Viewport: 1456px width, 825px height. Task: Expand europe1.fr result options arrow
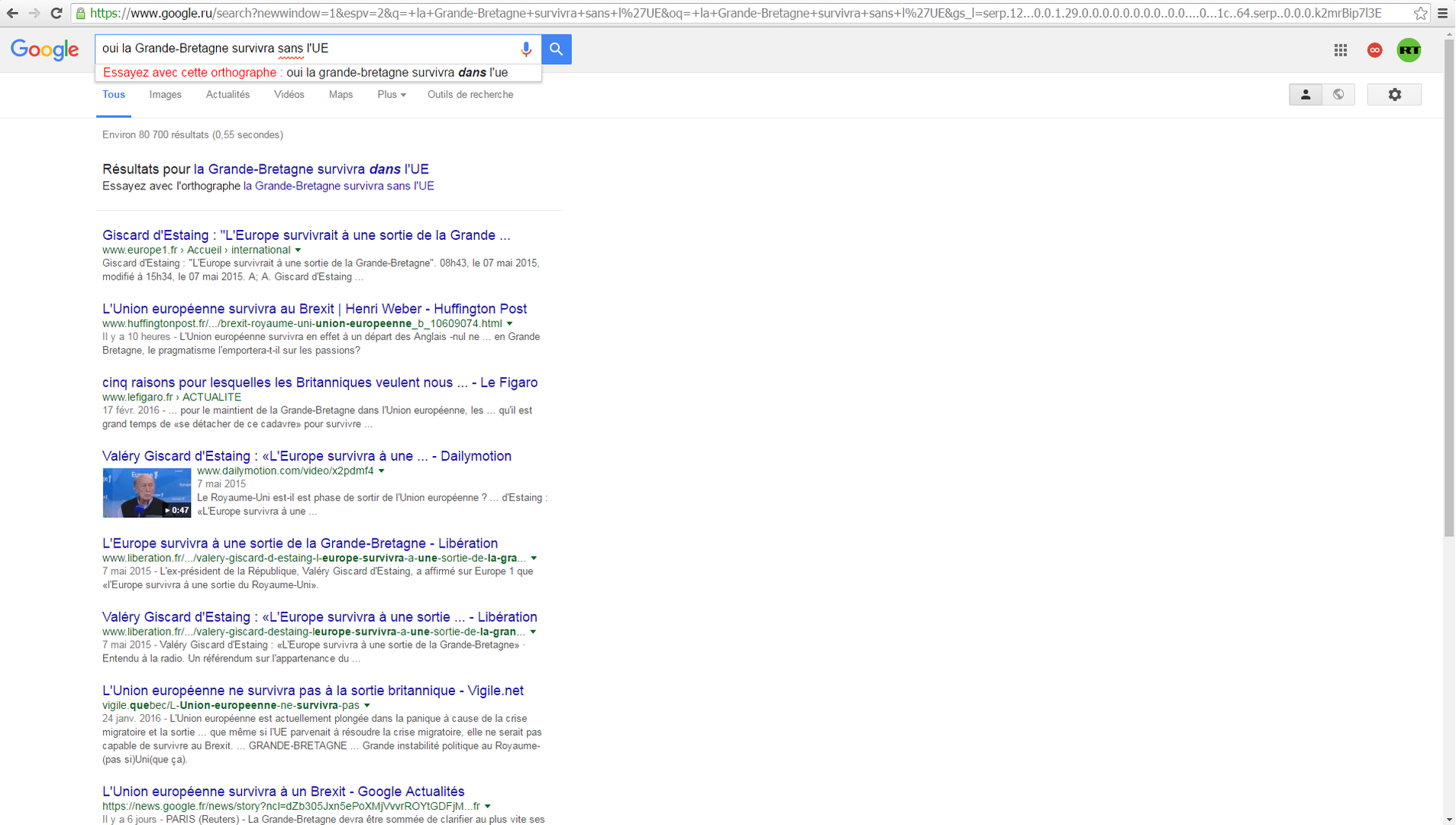tap(299, 250)
